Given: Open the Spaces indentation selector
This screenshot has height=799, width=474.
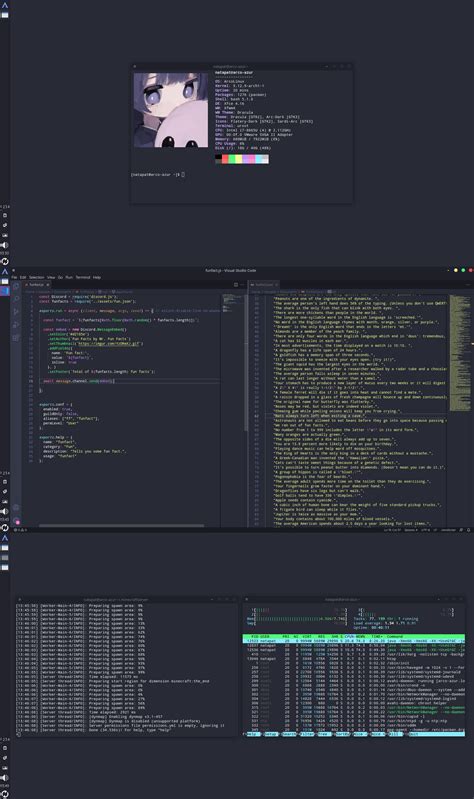Looking at the screenshot, I should click(410, 530).
